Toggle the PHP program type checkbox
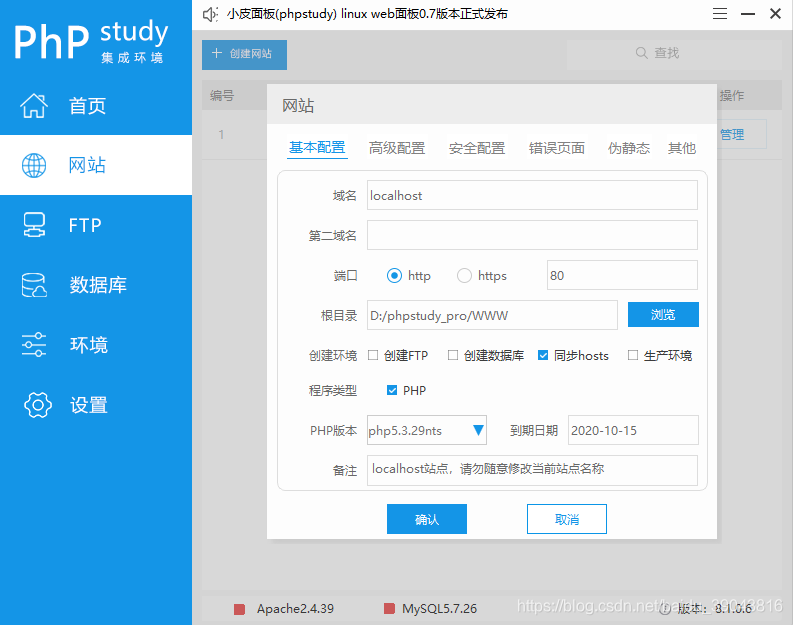The height and width of the screenshot is (625, 793). [392, 390]
